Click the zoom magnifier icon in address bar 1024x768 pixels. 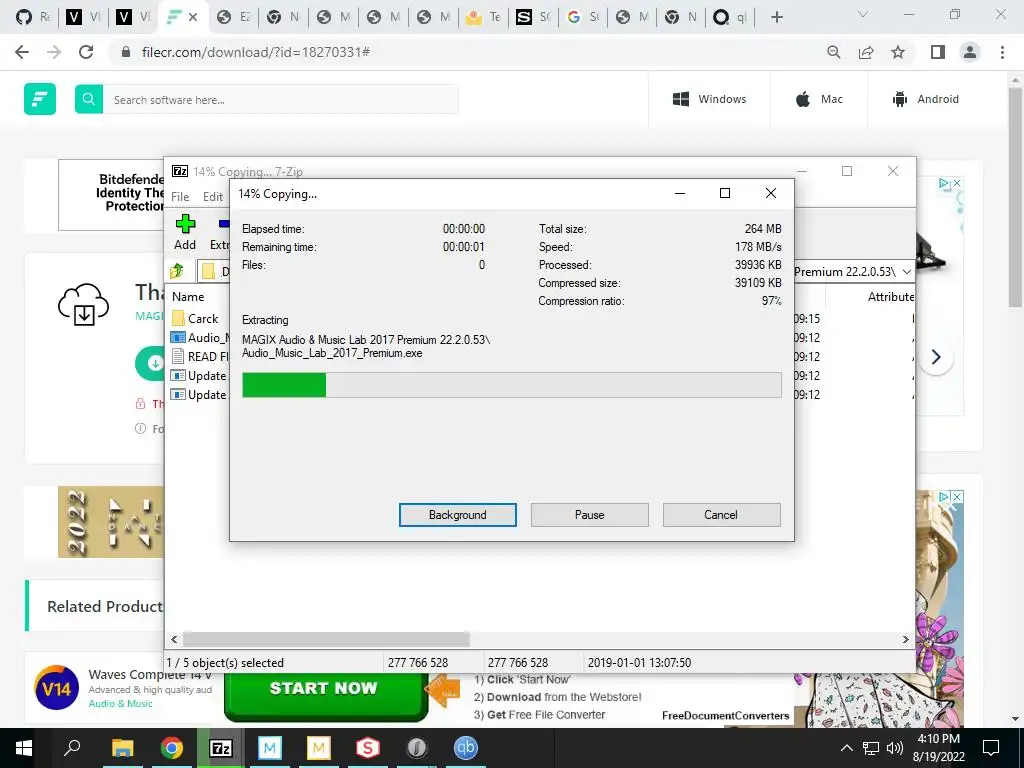(833, 52)
